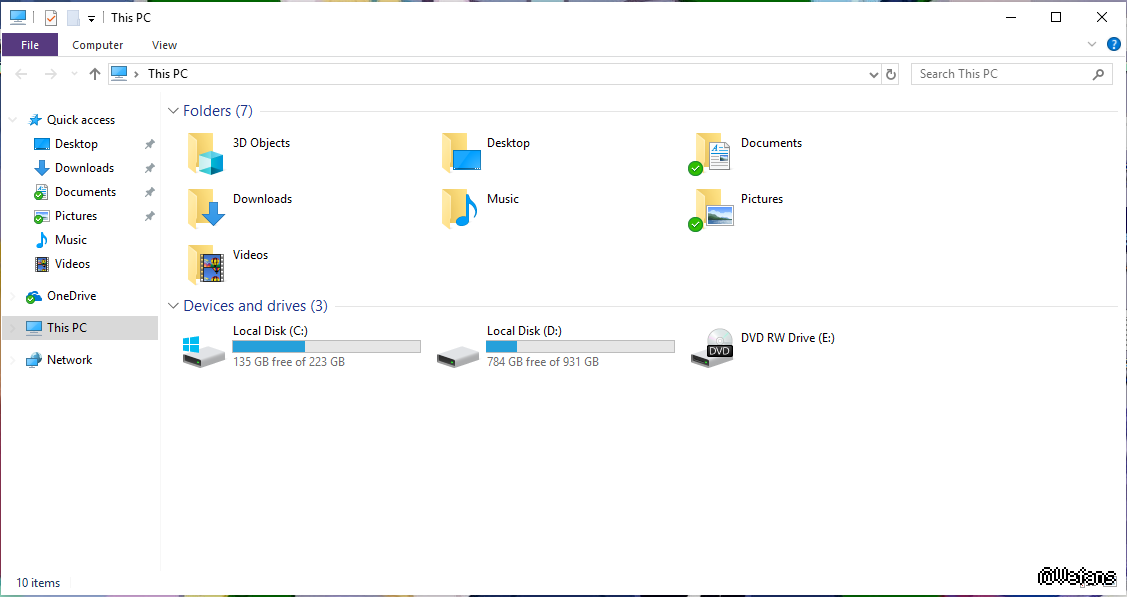
Task: Select OneDrive in navigation pane
Action: (x=71, y=296)
